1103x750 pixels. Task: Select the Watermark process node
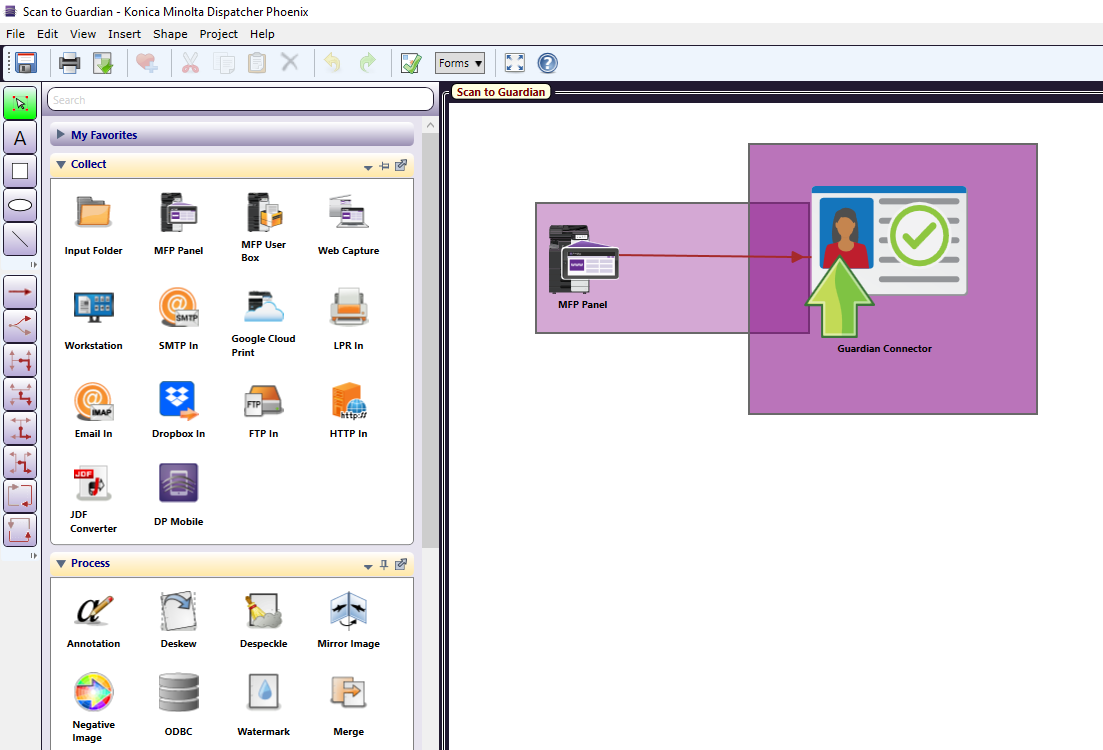(x=264, y=706)
